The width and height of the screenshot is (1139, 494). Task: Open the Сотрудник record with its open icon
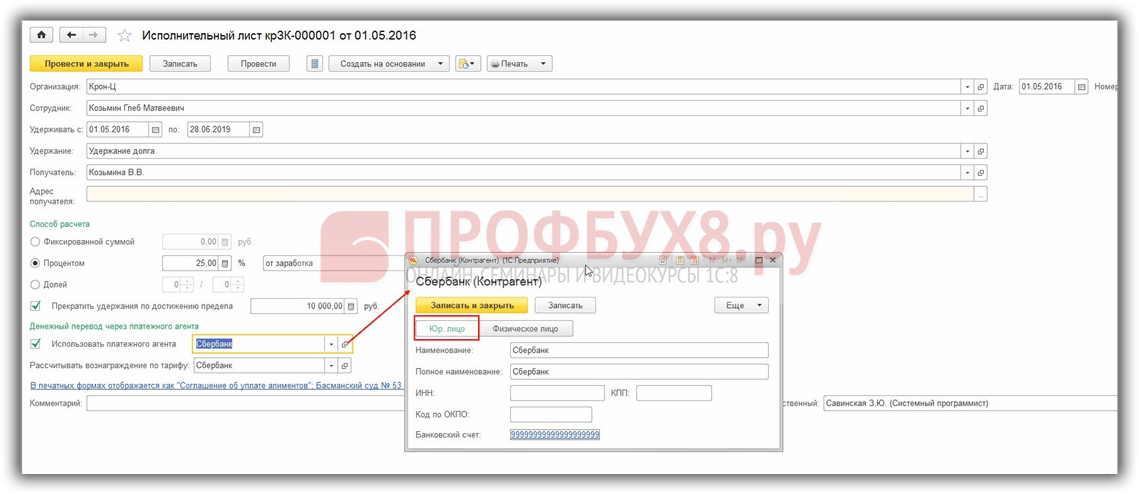point(981,108)
